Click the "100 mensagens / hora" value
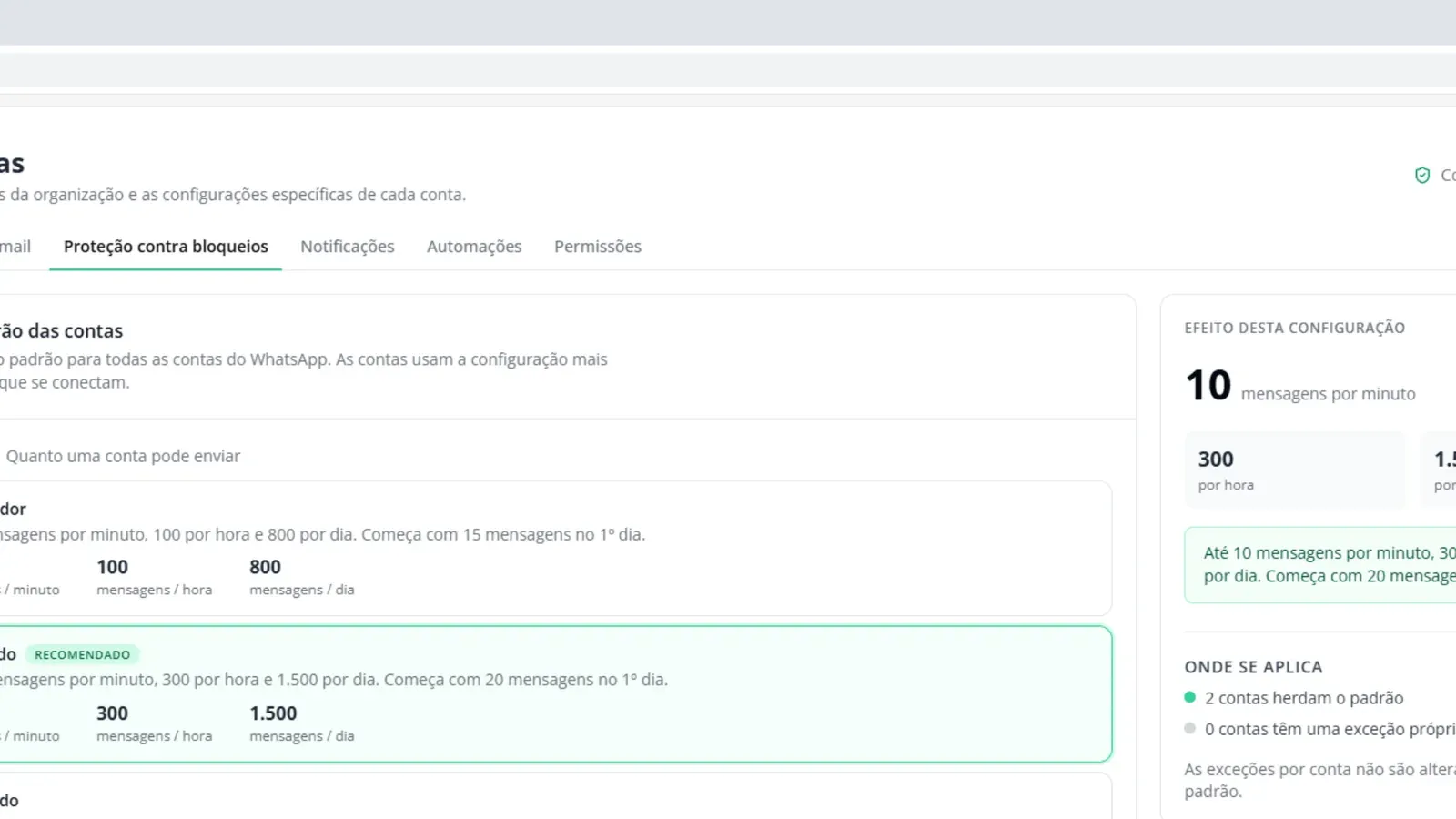 155,577
